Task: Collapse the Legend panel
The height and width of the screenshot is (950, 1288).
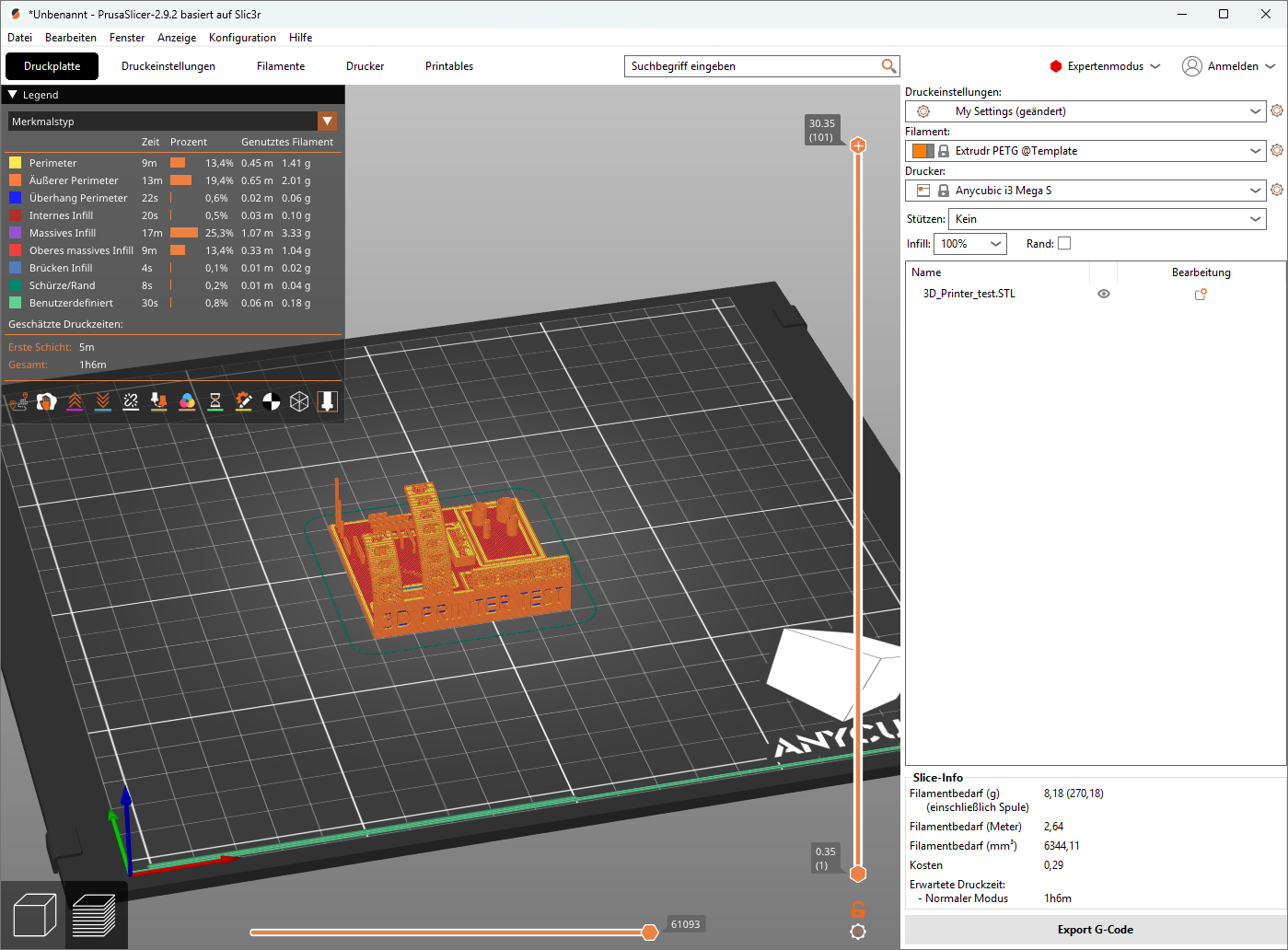Action: pyautogui.click(x=13, y=95)
